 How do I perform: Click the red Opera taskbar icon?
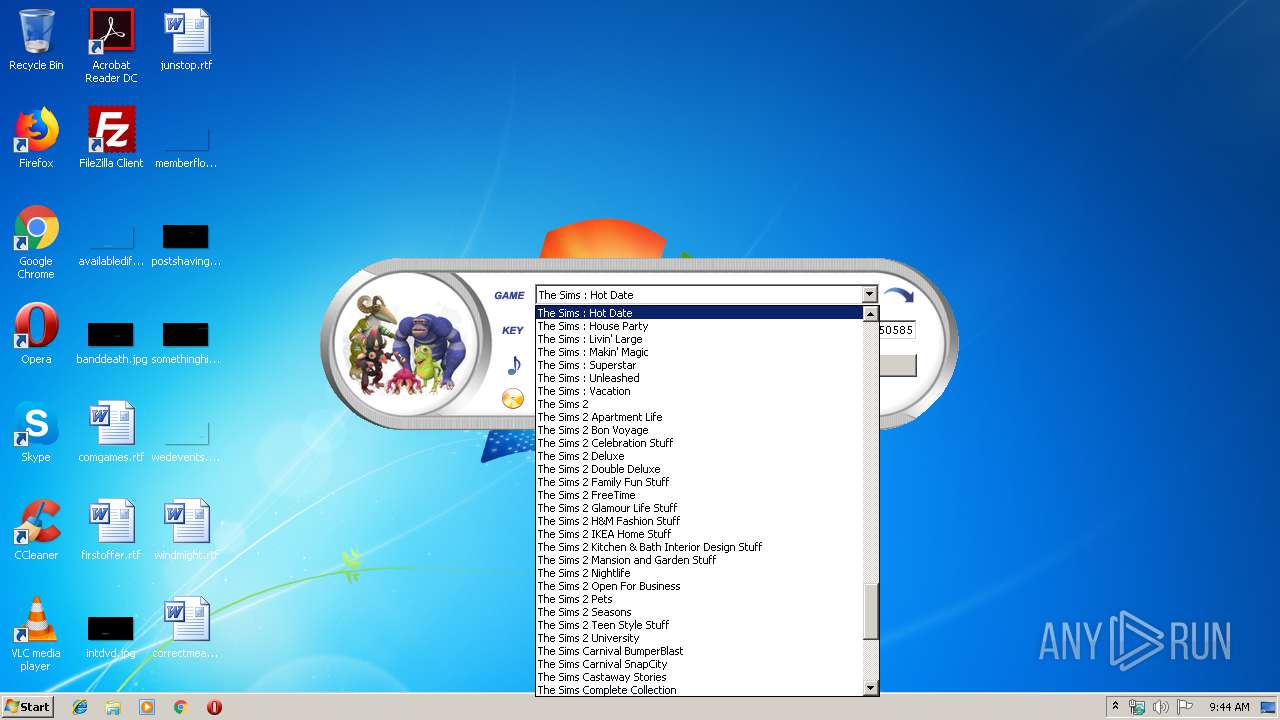click(x=214, y=707)
